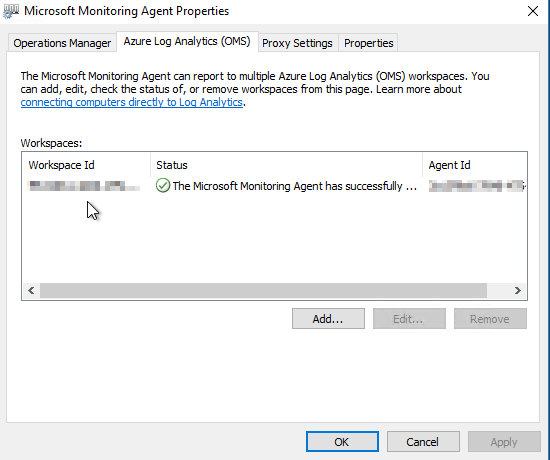Select the 'Microsoft Monitoring Agent has successfully' status text
The image size is (550, 460).
pyautogui.click(x=294, y=186)
